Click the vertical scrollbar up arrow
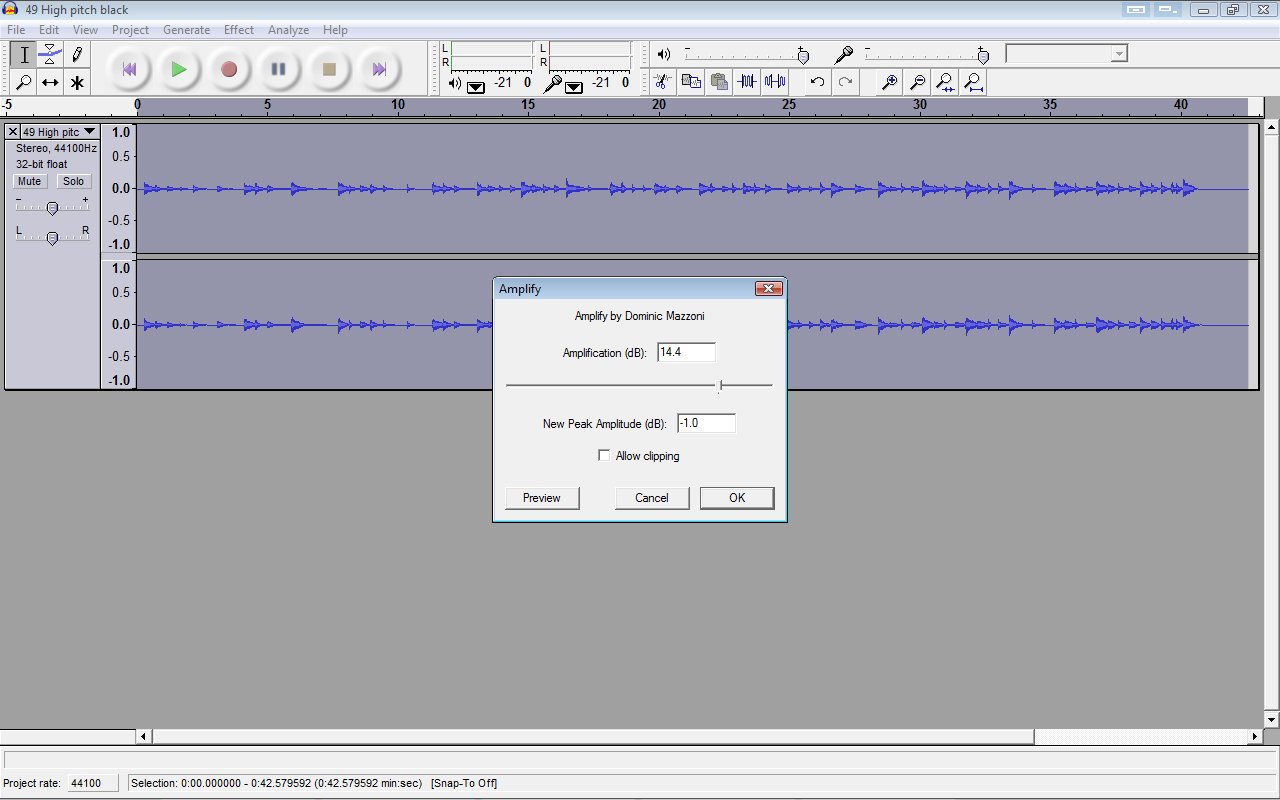The height and width of the screenshot is (800, 1280). tap(1272, 127)
